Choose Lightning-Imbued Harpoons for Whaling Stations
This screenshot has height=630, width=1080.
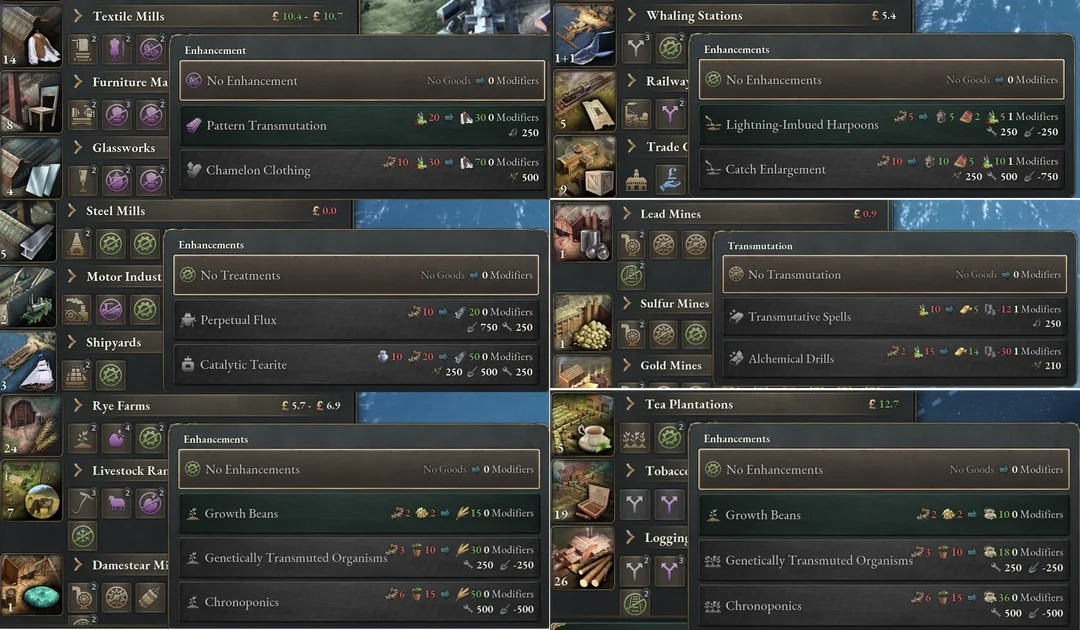(881, 124)
